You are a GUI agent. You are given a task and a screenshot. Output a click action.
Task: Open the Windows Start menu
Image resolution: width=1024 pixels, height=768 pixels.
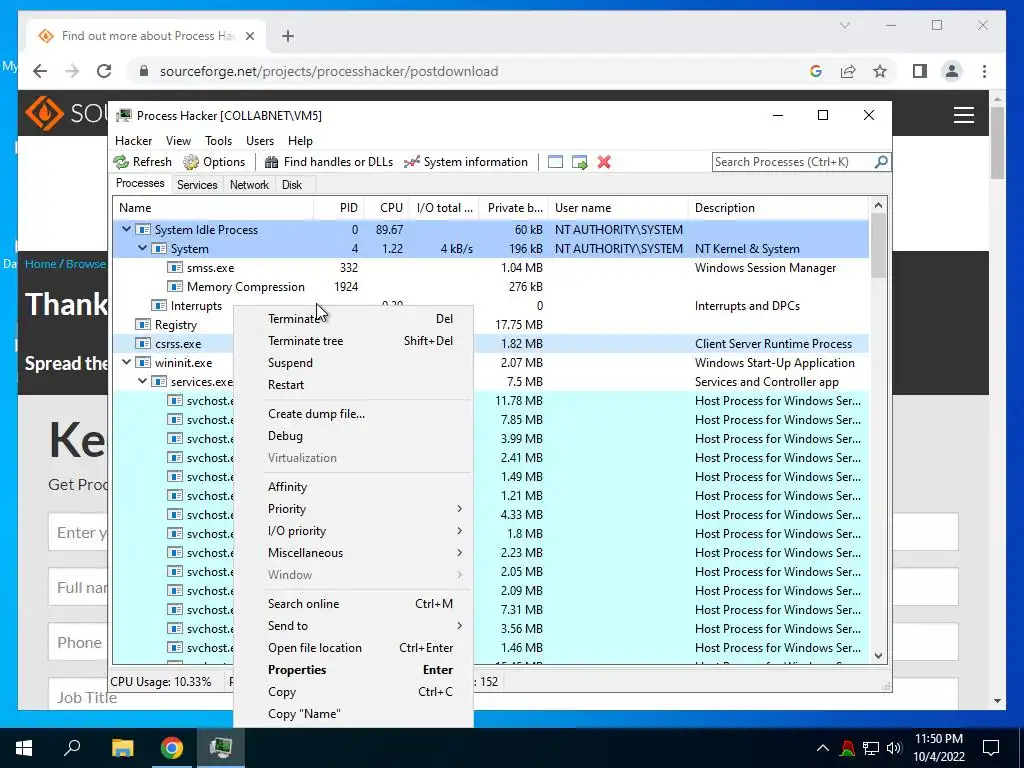pos(24,748)
